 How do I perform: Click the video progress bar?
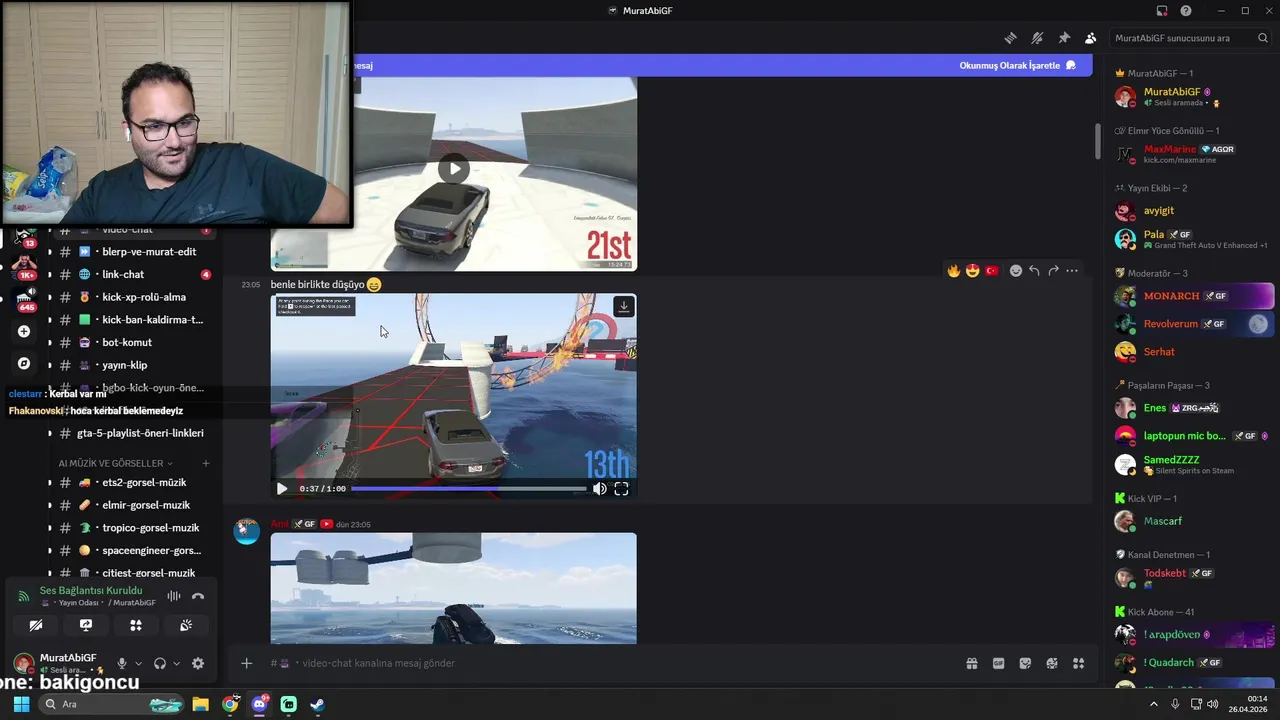[x=468, y=489]
